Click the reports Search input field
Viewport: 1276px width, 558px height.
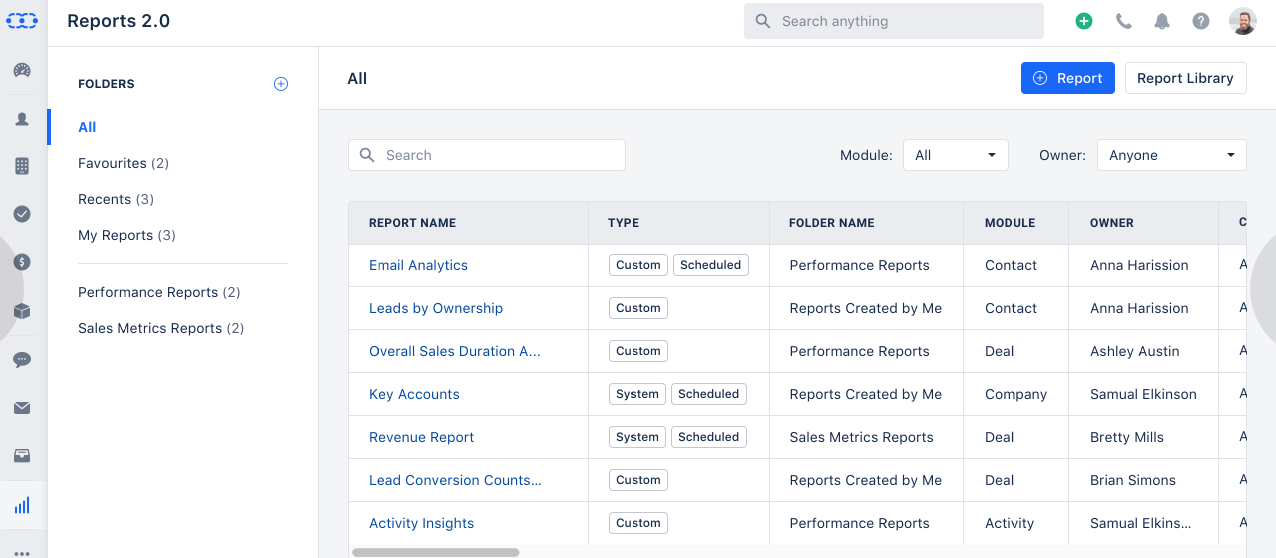tap(487, 155)
